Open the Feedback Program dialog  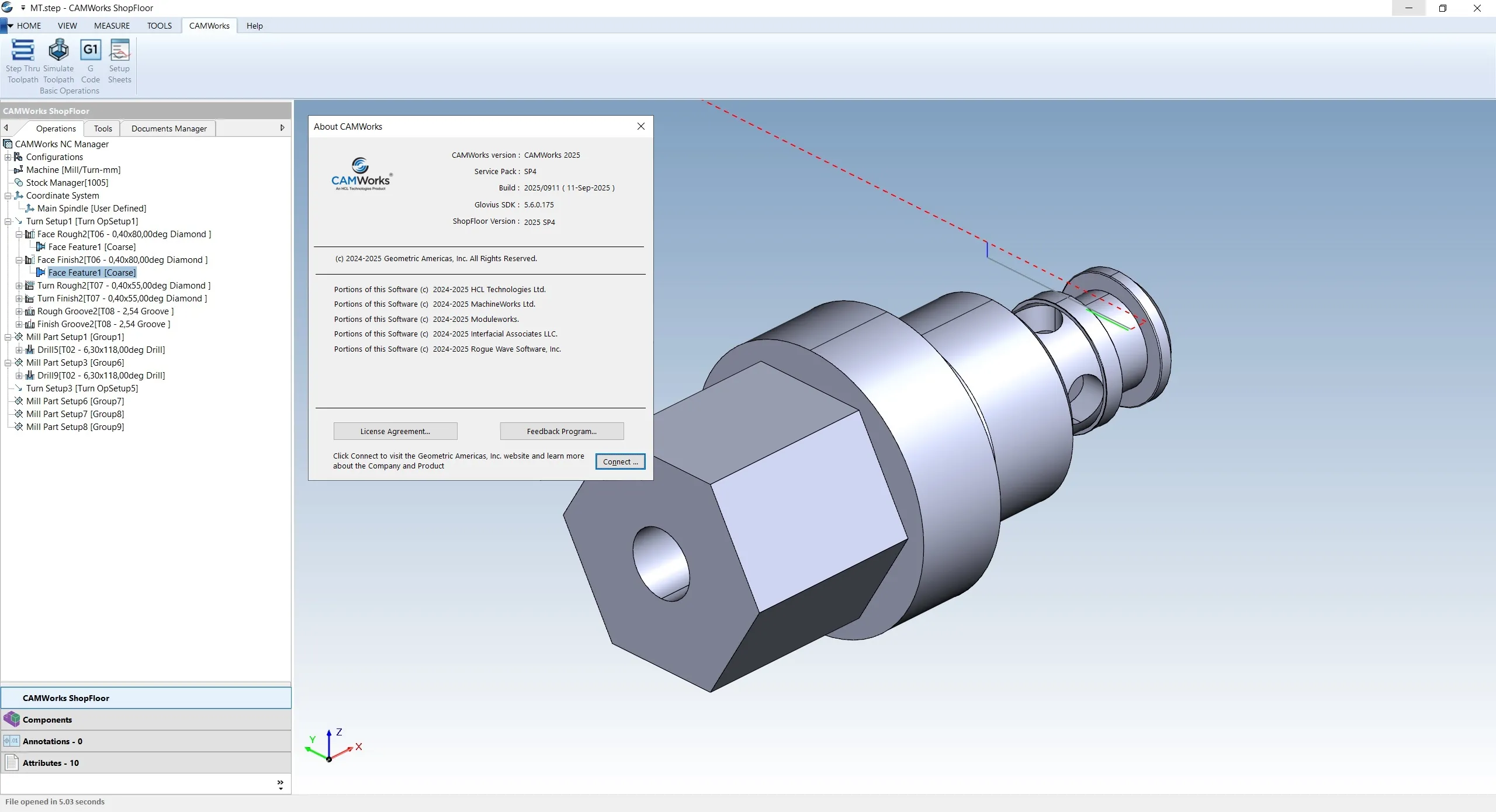coord(562,431)
